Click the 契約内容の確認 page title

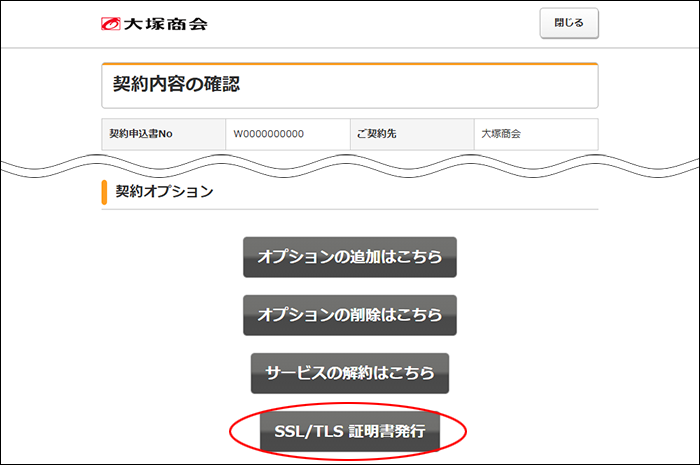pyautogui.click(x=177, y=84)
